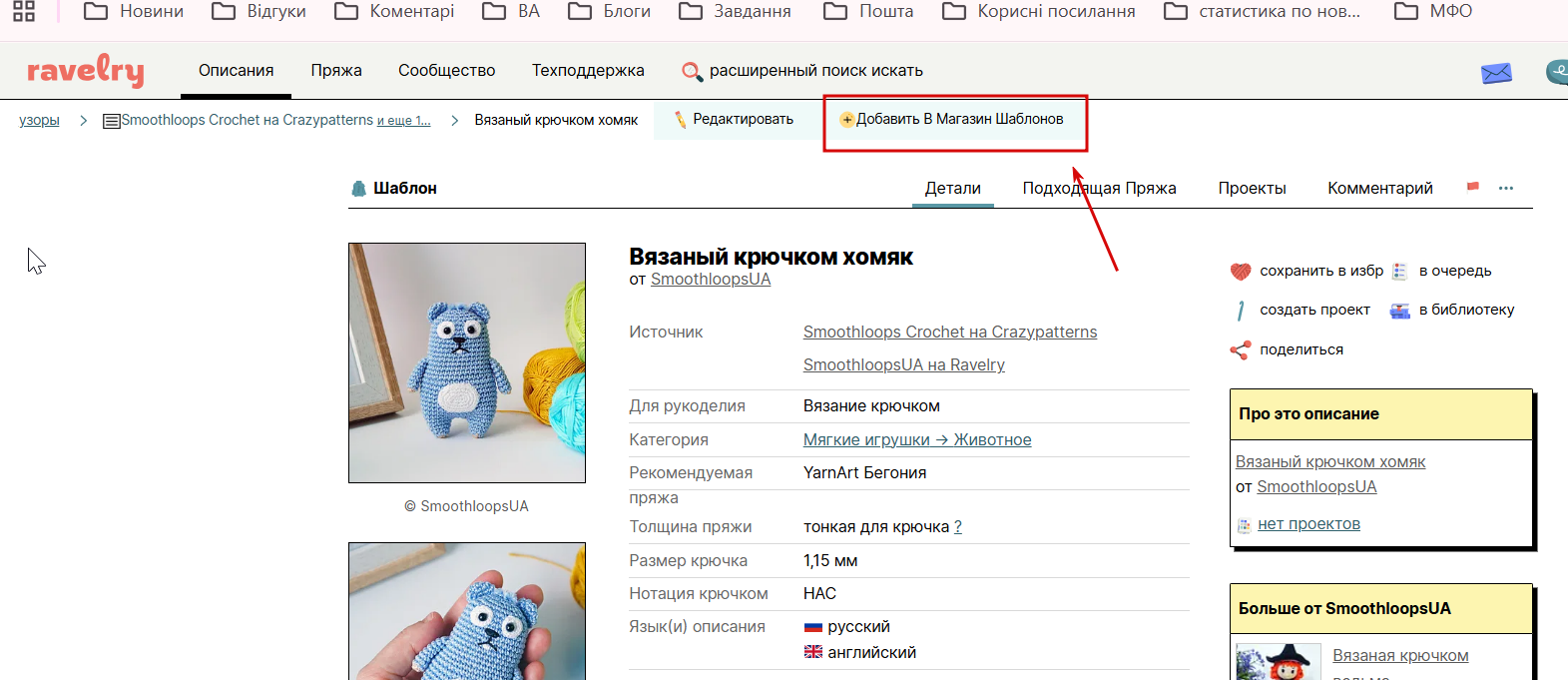Screen dimensions: 1568x680
Task: Click the crochet hook create project icon
Action: point(1241,311)
